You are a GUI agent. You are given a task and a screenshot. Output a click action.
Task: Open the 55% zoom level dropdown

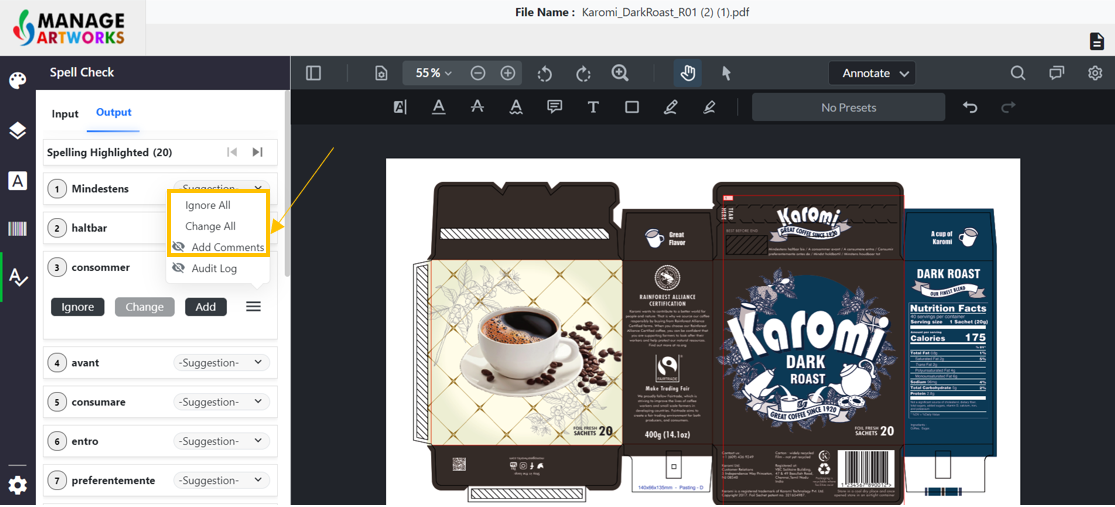point(434,73)
